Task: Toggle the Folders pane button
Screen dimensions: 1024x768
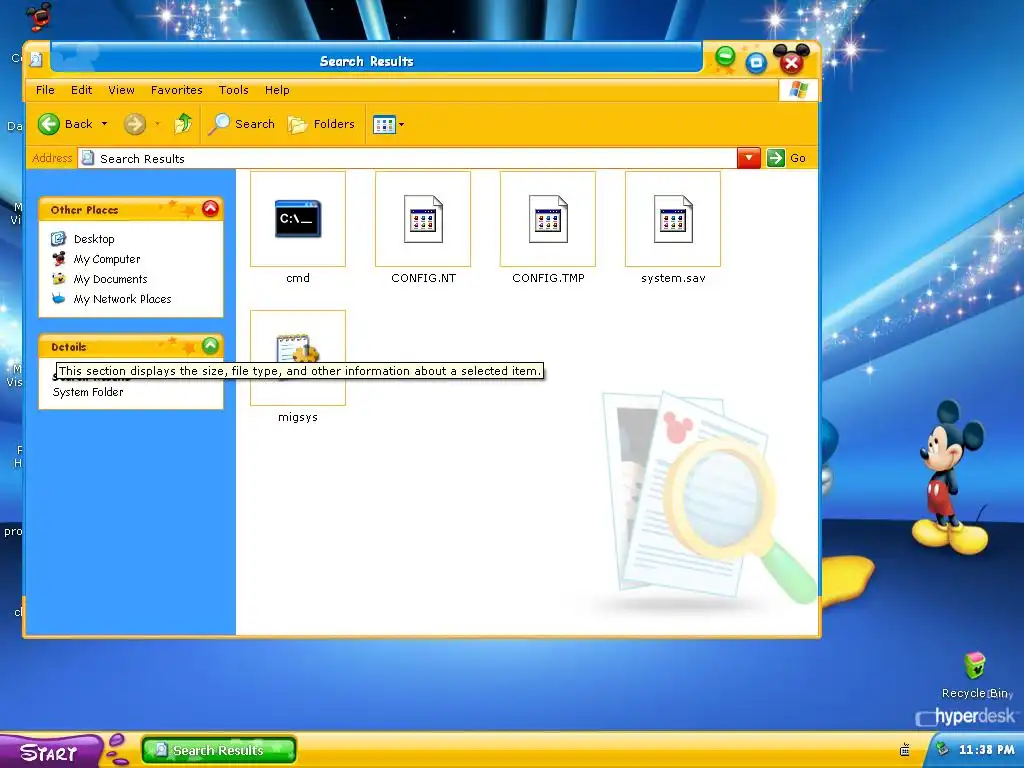Action: click(321, 124)
